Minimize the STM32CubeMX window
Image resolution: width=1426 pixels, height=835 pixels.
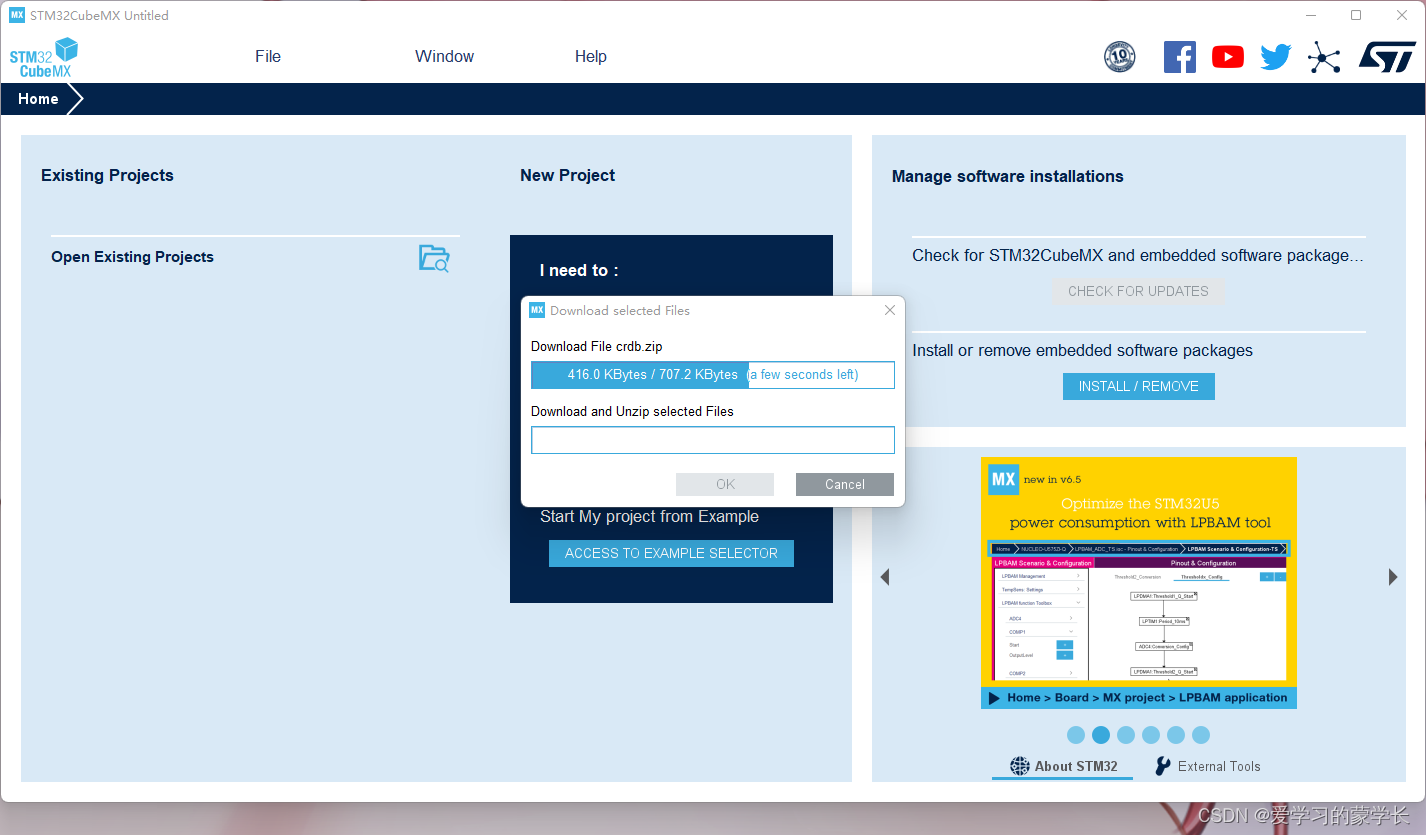[1312, 15]
